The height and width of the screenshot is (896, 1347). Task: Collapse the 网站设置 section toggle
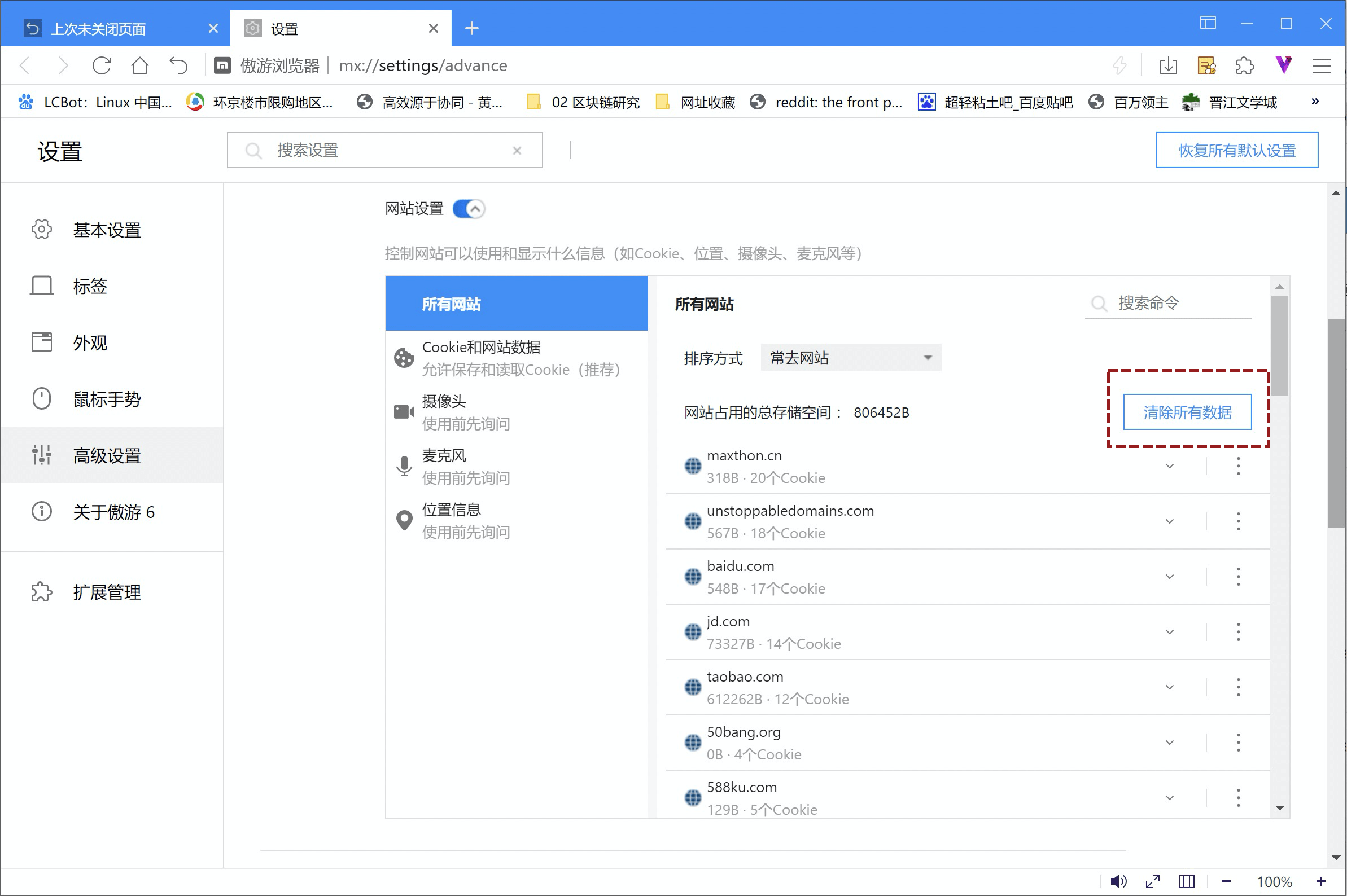pos(469,209)
